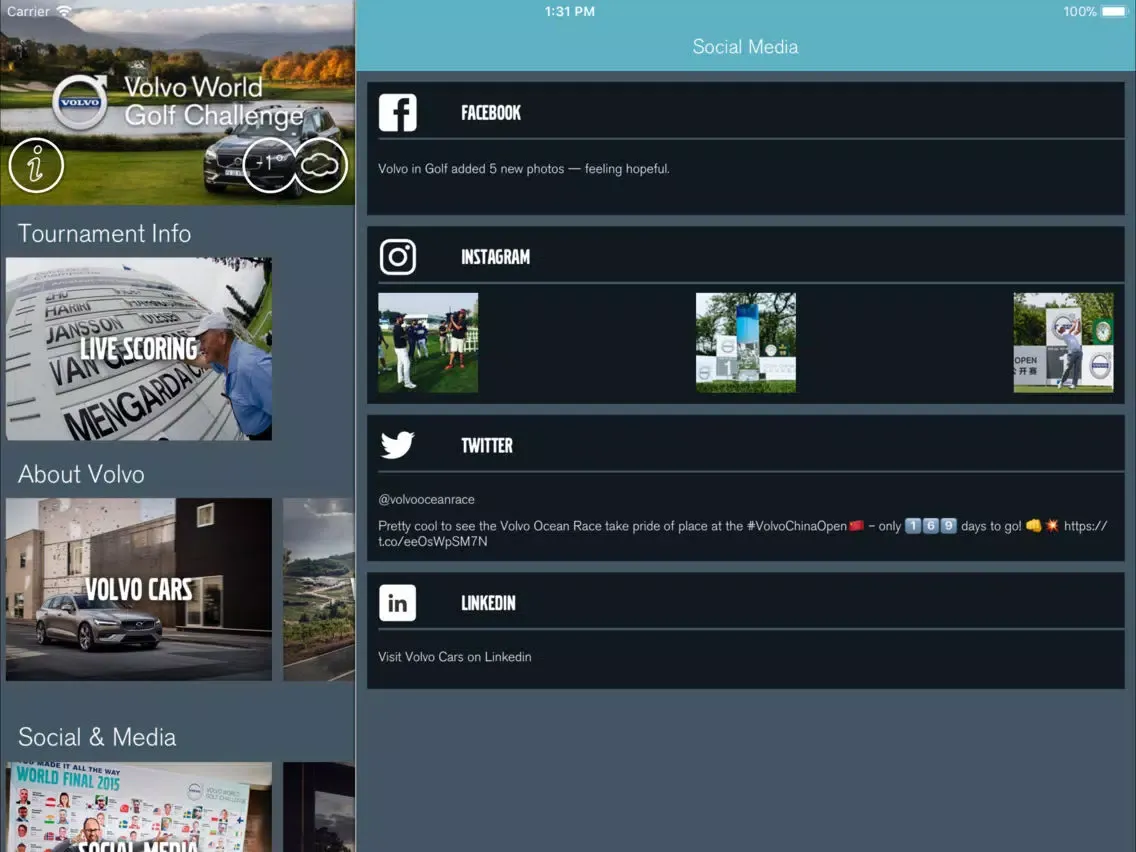Tap the Wi-Fi icon in status bar
Image resolution: width=1136 pixels, height=852 pixels.
[64, 11]
